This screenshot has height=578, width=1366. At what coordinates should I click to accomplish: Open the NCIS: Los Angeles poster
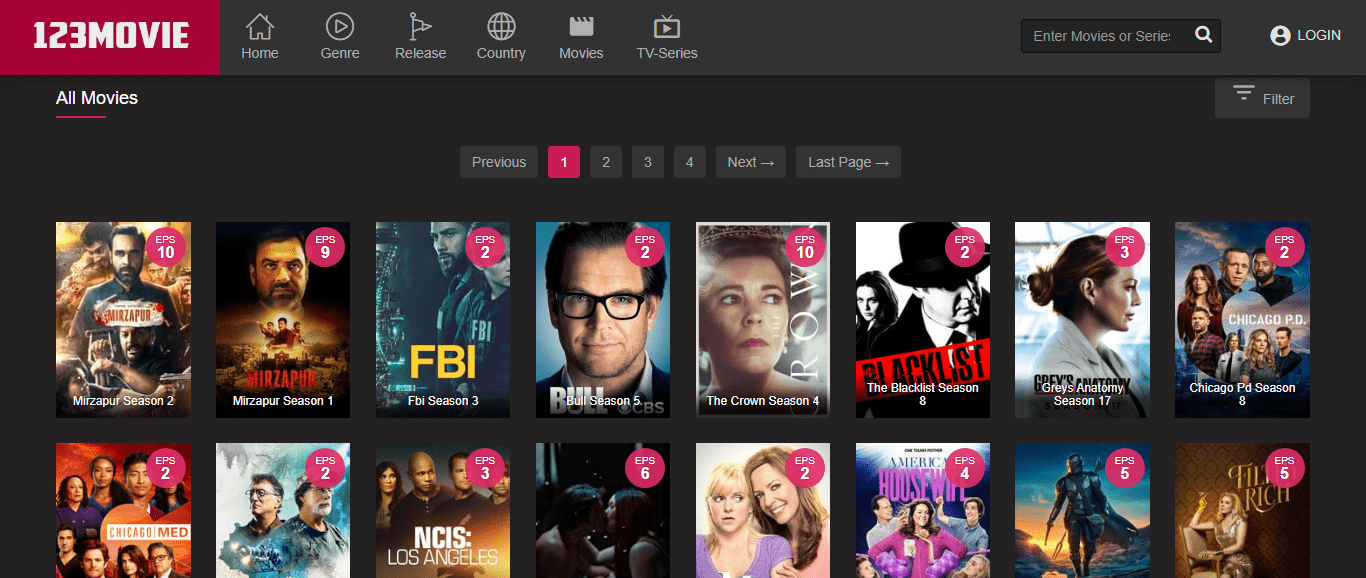point(443,510)
